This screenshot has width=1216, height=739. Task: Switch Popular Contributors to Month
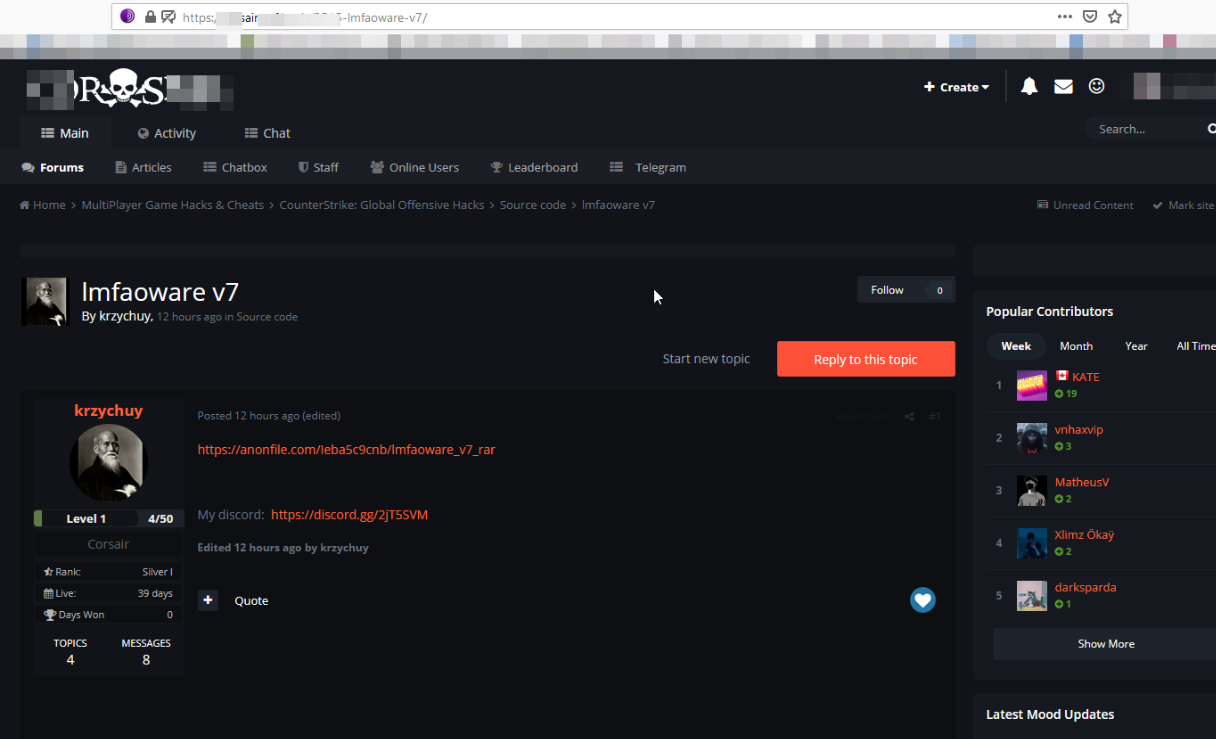pyautogui.click(x=1076, y=346)
